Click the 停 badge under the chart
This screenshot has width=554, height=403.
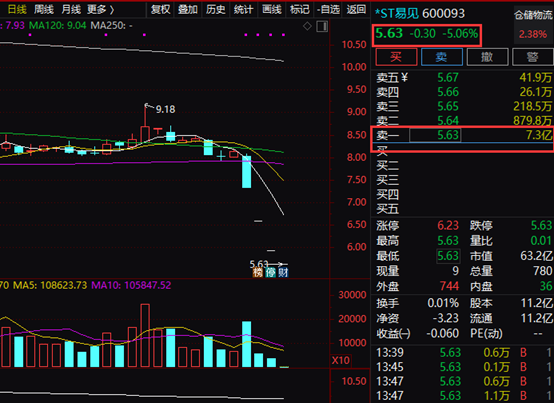click(x=271, y=272)
